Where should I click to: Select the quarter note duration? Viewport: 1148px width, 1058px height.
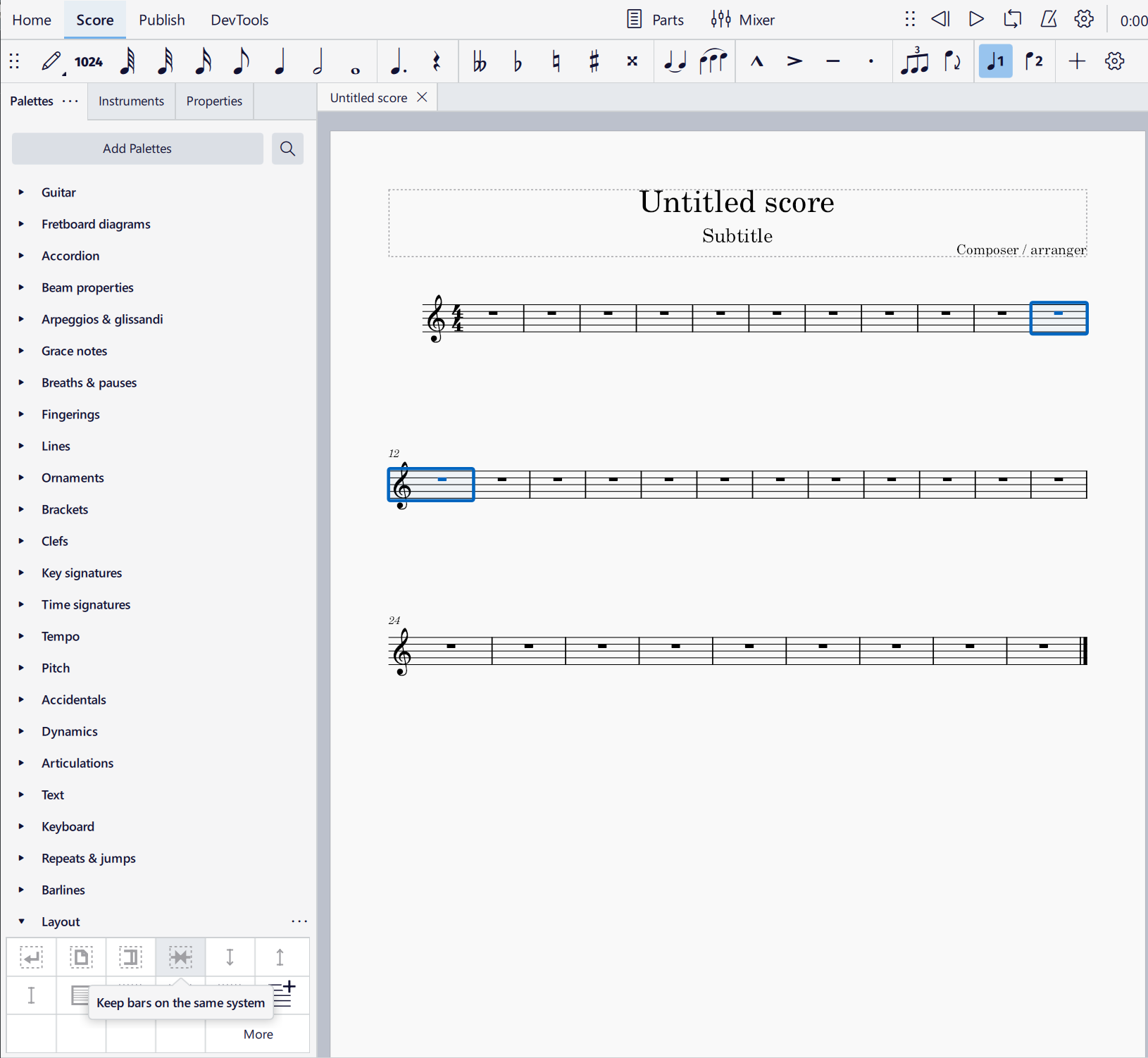[279, 61]
